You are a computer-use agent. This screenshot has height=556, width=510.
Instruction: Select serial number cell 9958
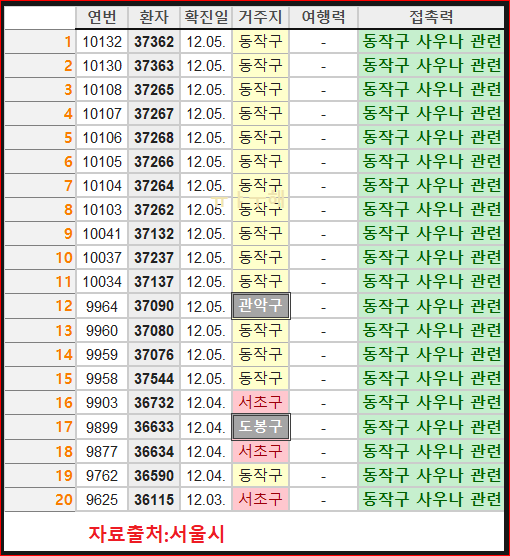pos(102,379)
